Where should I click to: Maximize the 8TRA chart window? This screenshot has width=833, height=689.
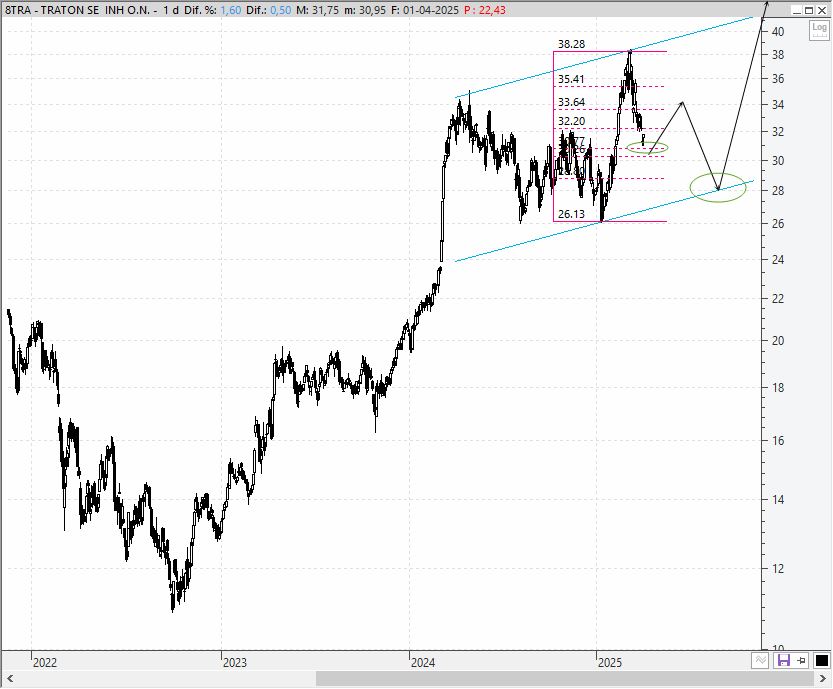tap(809, 10)
